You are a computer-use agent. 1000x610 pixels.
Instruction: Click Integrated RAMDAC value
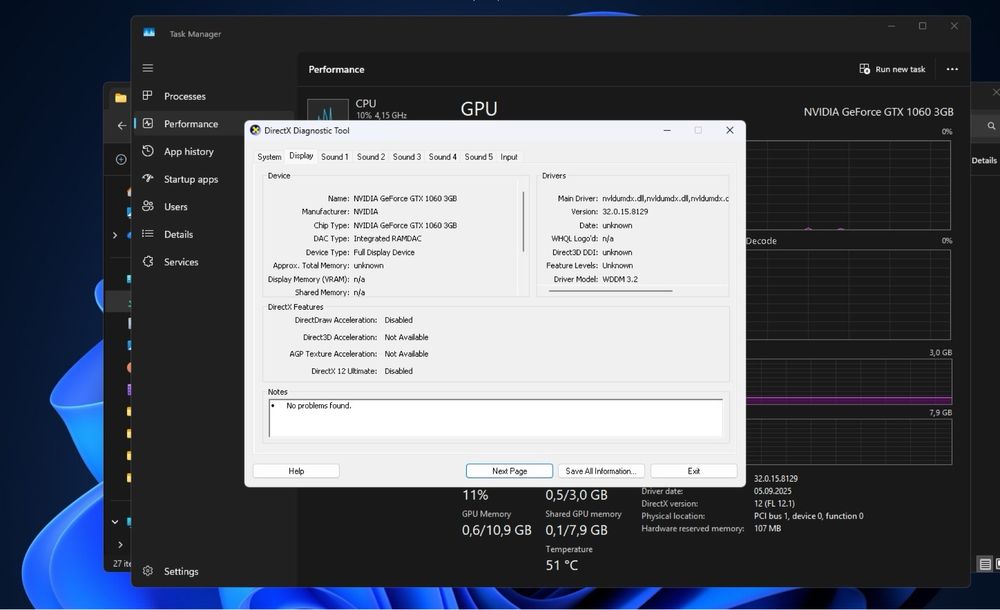(x=387, y=239)
